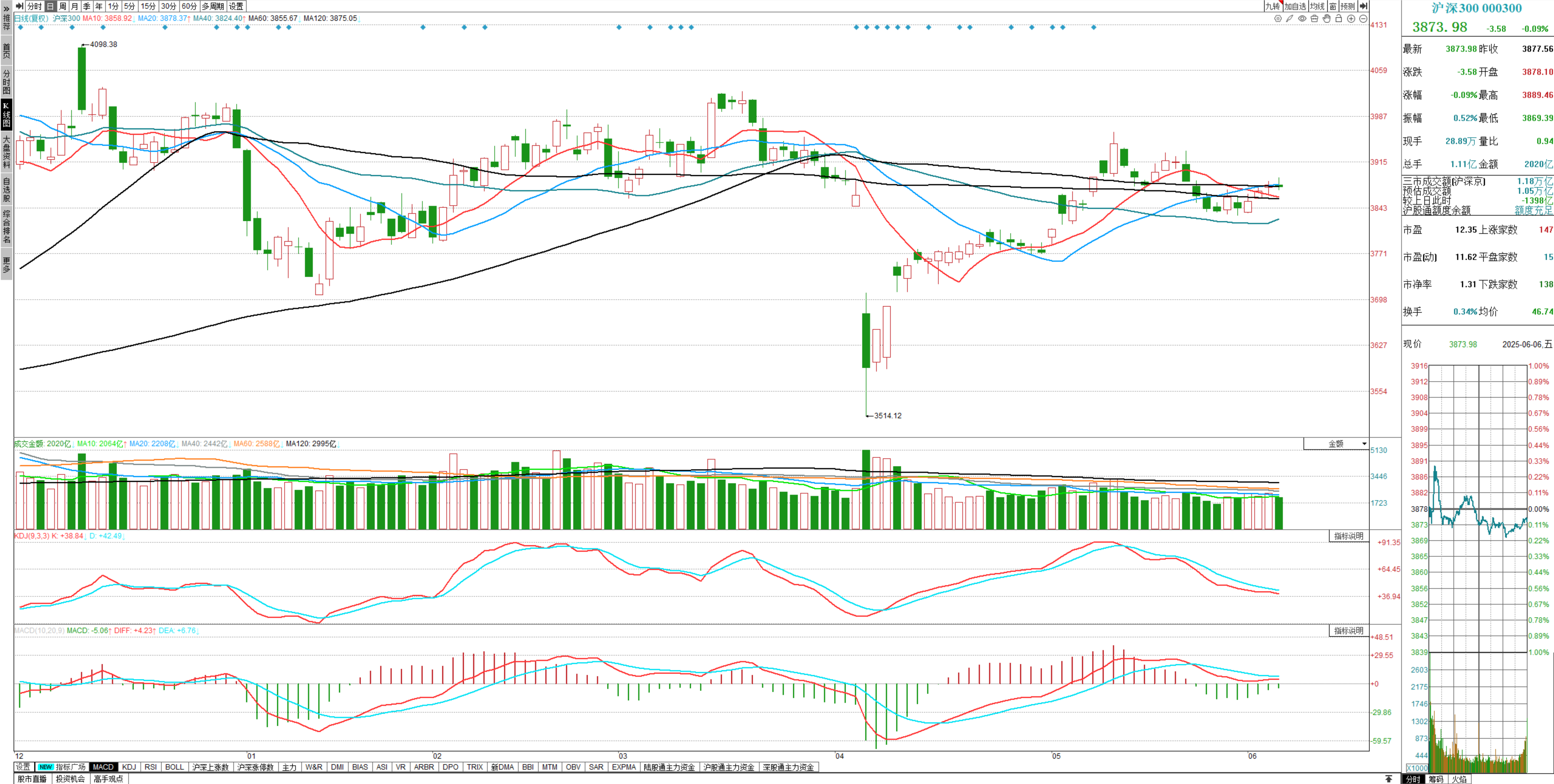The height and width of the screenshot is (784, 1554).
Task: Switch to 1分 period
Action: pyautogui.click(x=113, y=6)
